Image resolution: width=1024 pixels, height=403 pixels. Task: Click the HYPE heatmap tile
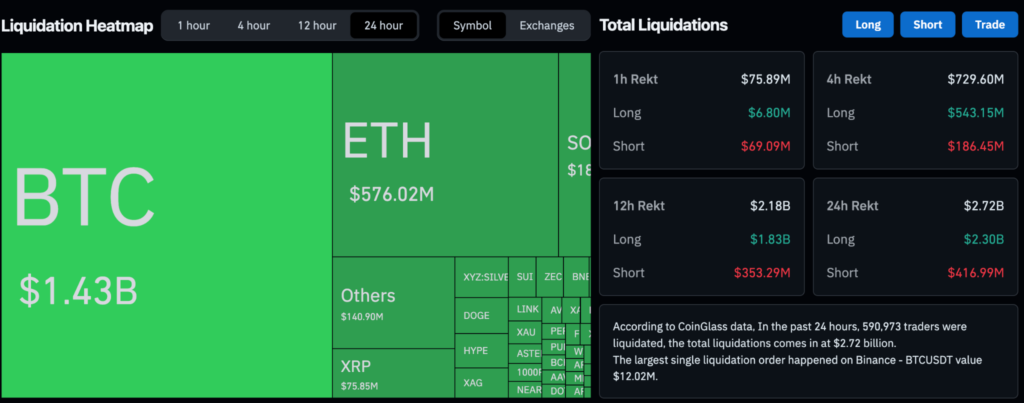click(x=481, y=351)
